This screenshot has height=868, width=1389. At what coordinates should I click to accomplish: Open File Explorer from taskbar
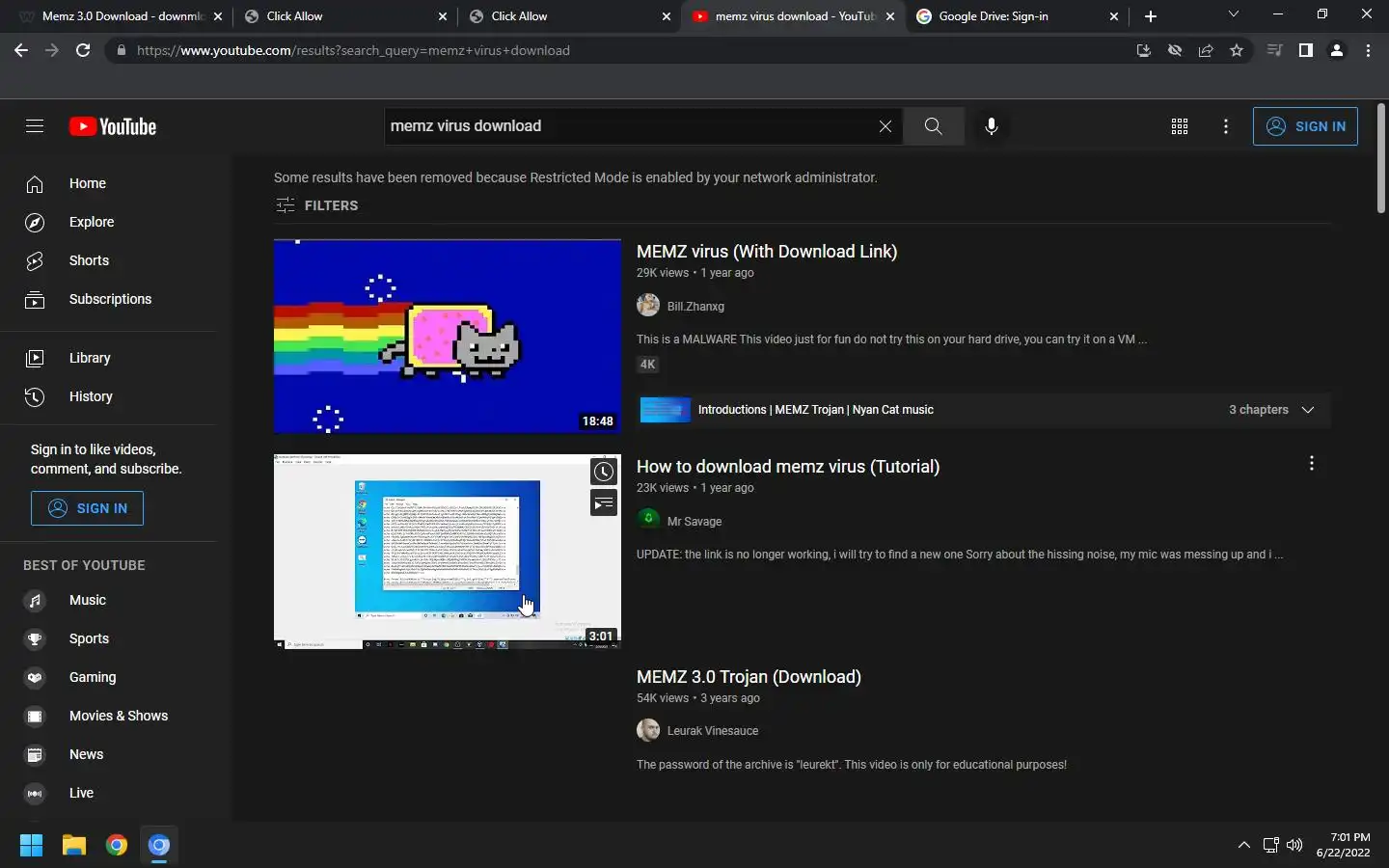74,846
